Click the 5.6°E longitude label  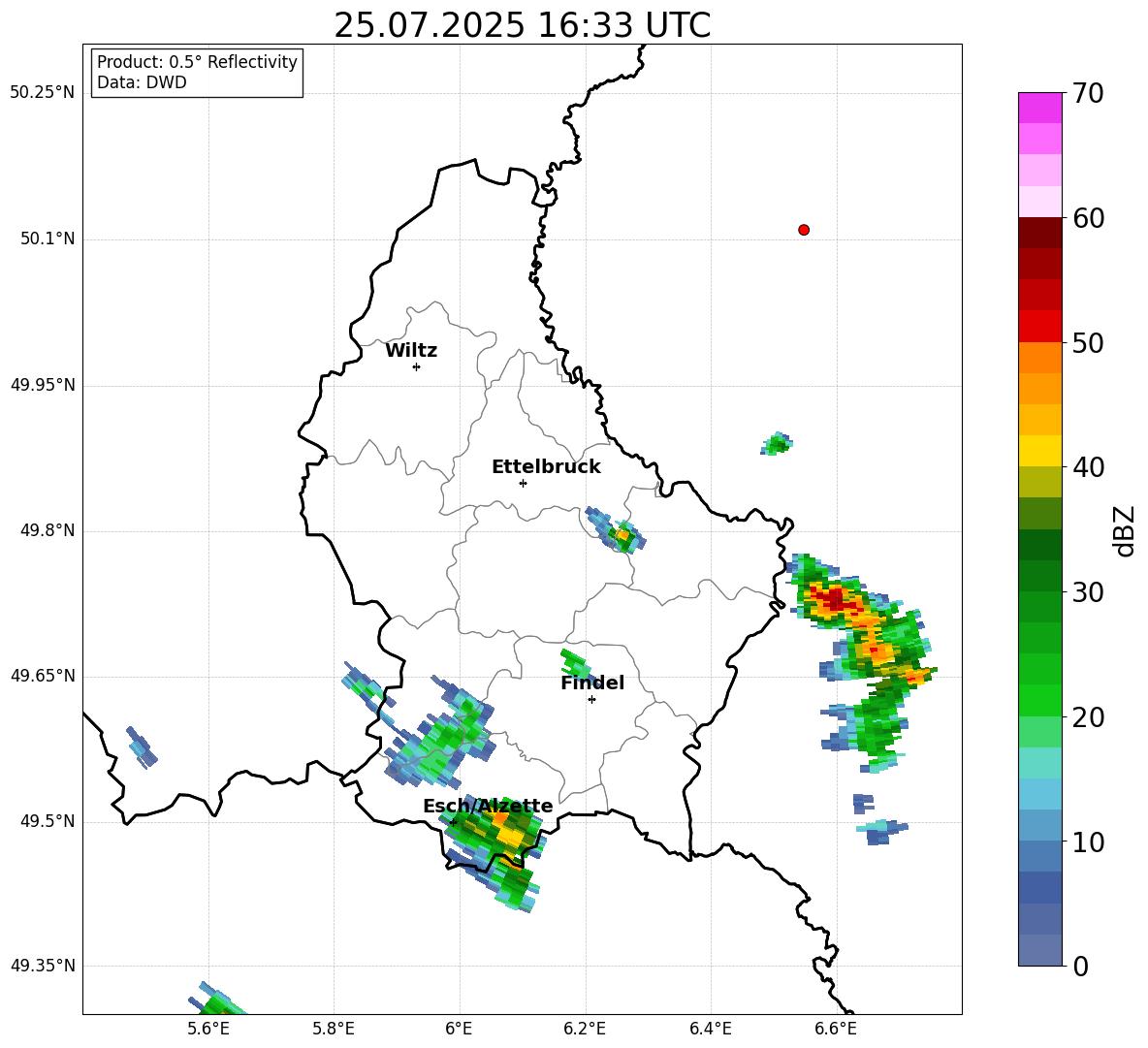(x=208, y=1029)
